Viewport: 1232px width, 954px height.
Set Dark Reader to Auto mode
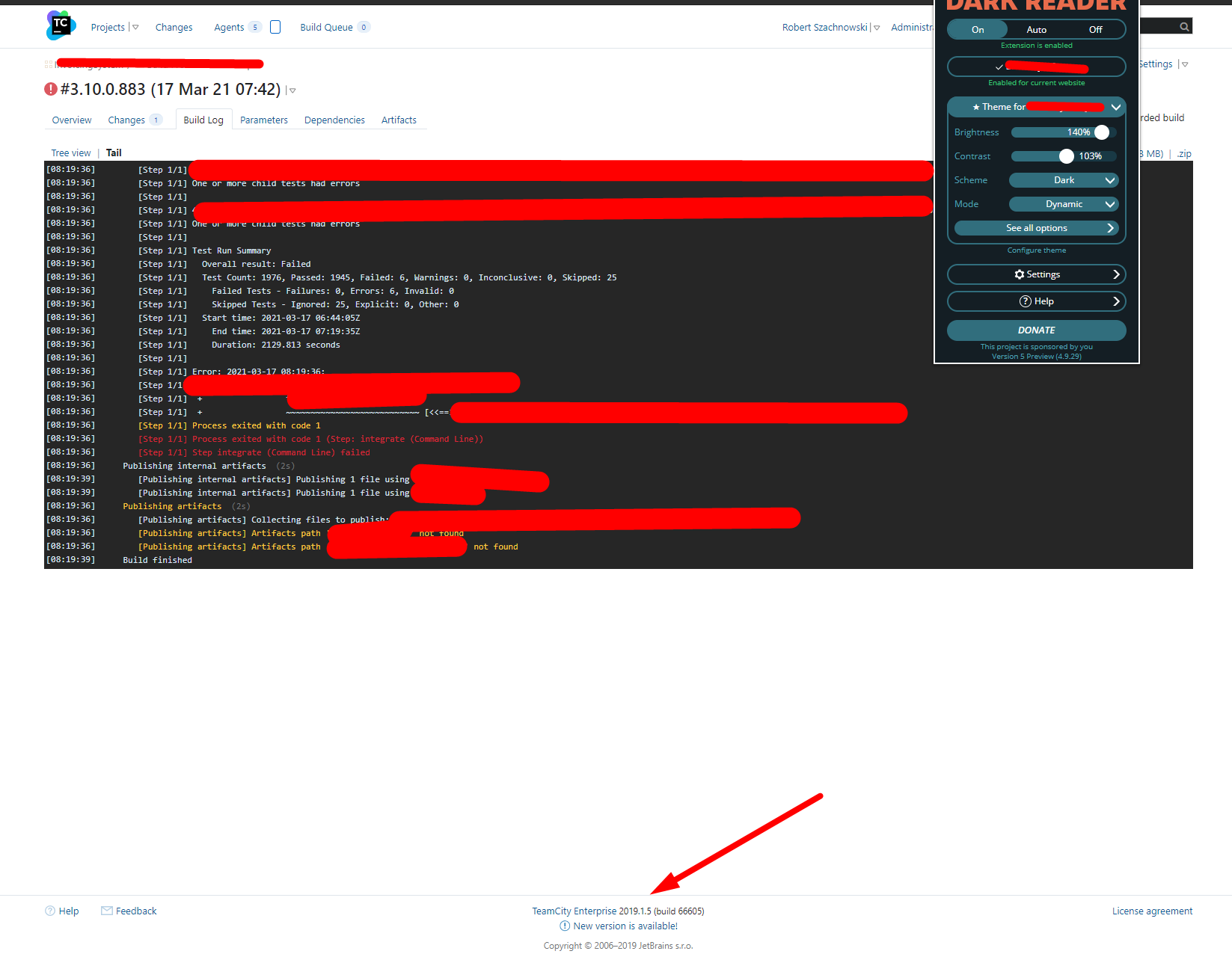pyautogui.click(x=1036, y=29)
